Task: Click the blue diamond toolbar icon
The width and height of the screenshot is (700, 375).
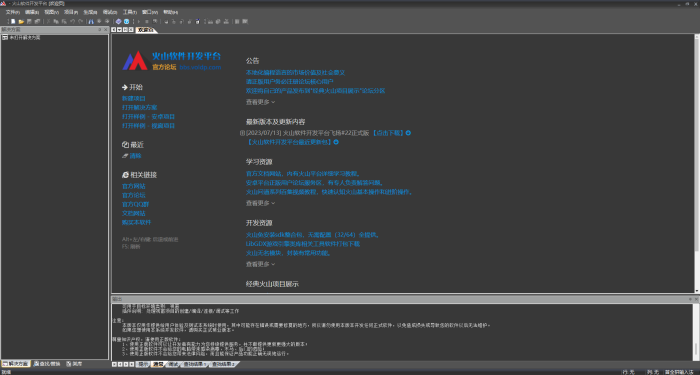Action: click(x=119, y=21)
